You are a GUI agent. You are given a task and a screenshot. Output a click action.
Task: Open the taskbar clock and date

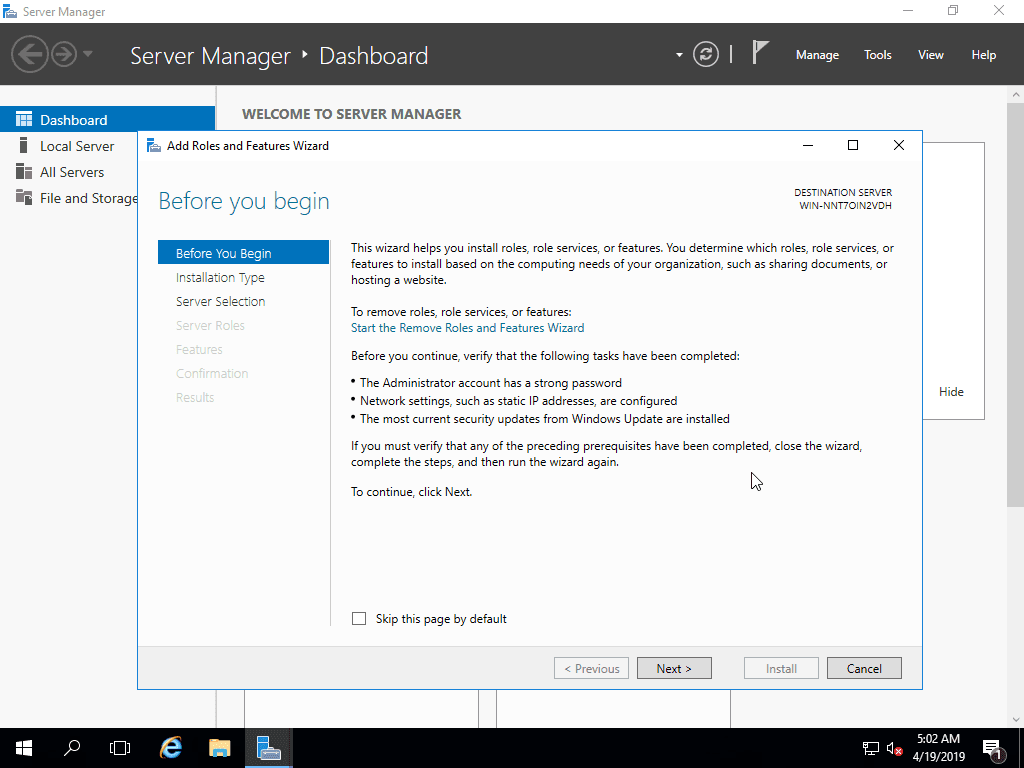pos(938,748)
